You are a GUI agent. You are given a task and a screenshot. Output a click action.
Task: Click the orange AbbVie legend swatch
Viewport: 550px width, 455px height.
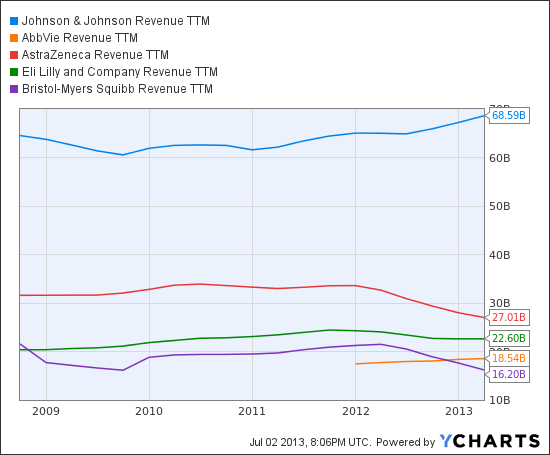(x=14, y=38)
